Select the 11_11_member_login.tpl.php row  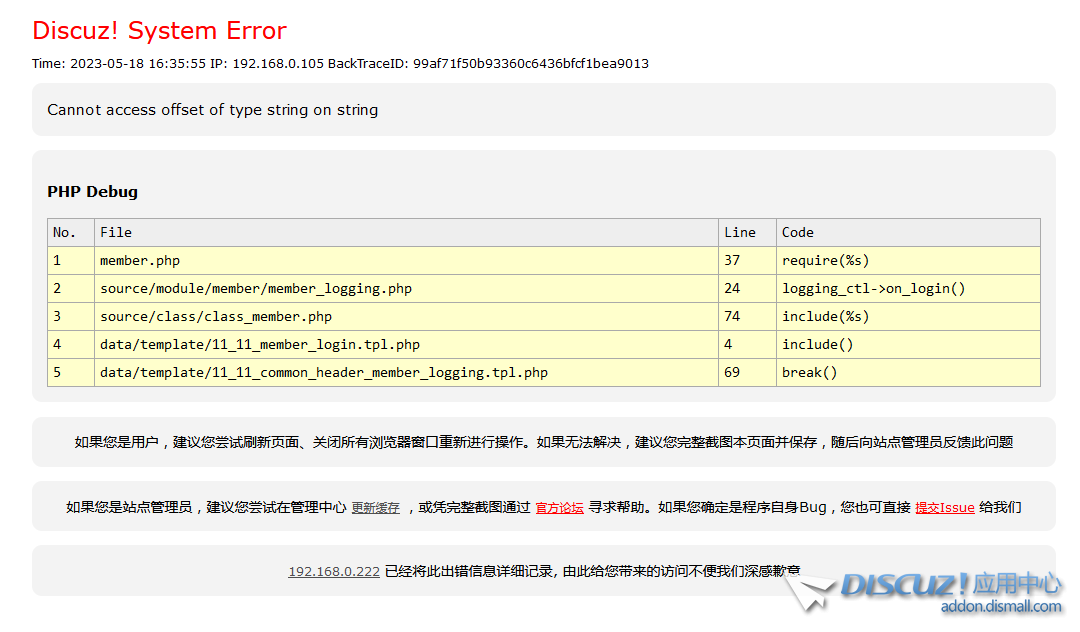click(259, 344)
